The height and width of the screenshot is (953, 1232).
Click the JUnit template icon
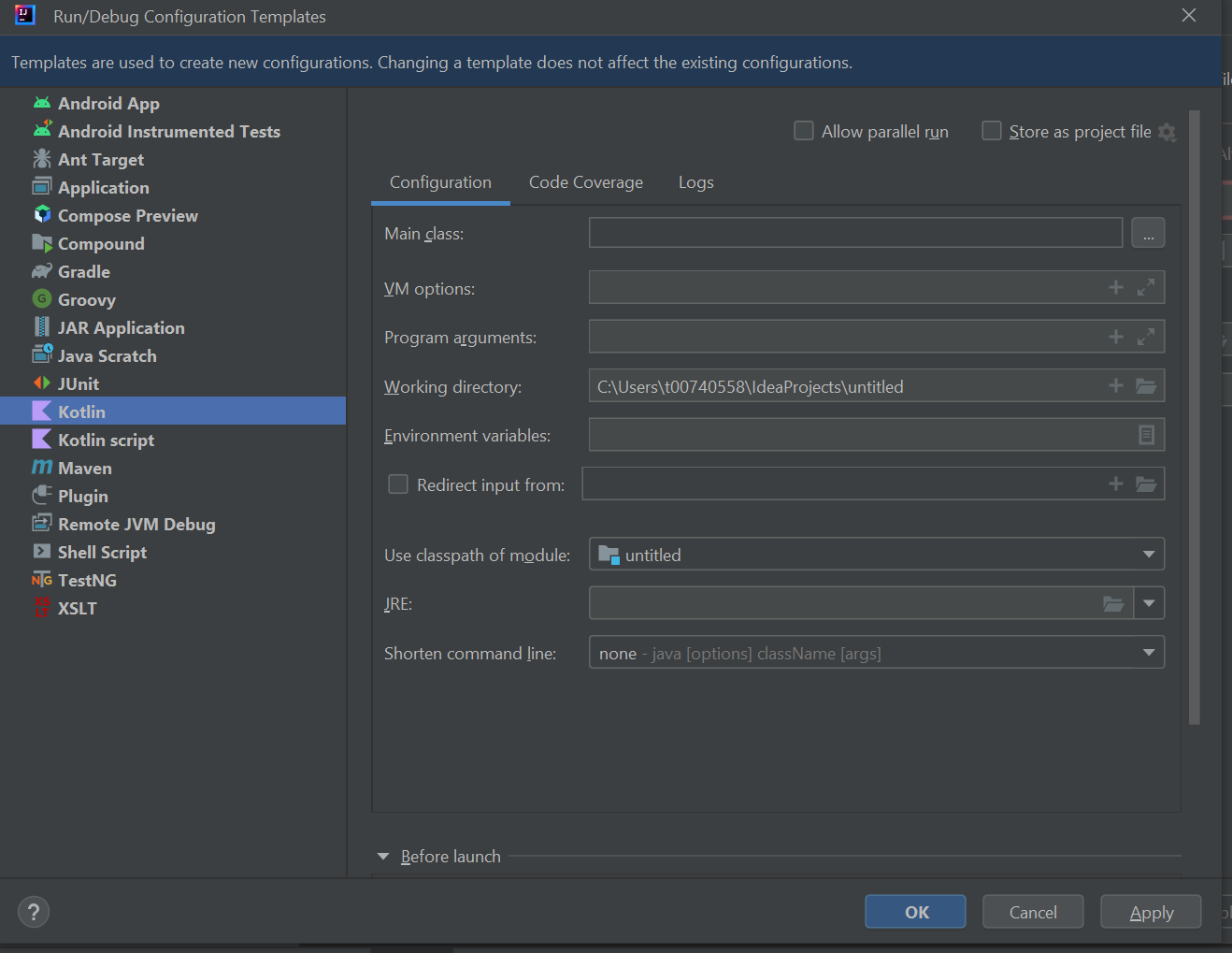tap(42, 383)
